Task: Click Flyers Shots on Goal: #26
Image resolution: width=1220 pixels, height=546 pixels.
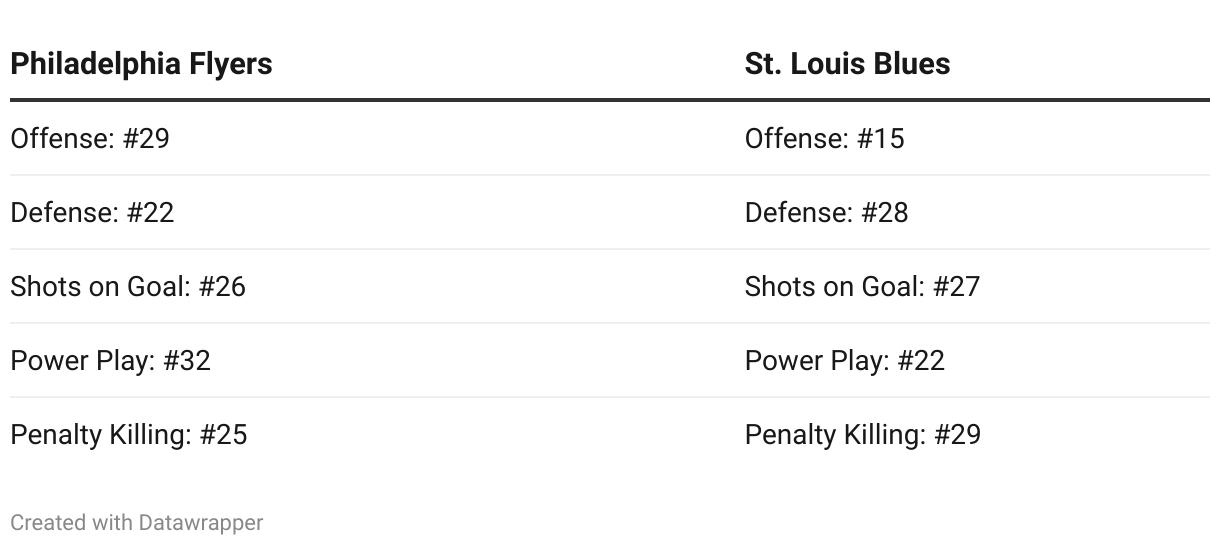Action: [x=128, y=286]
